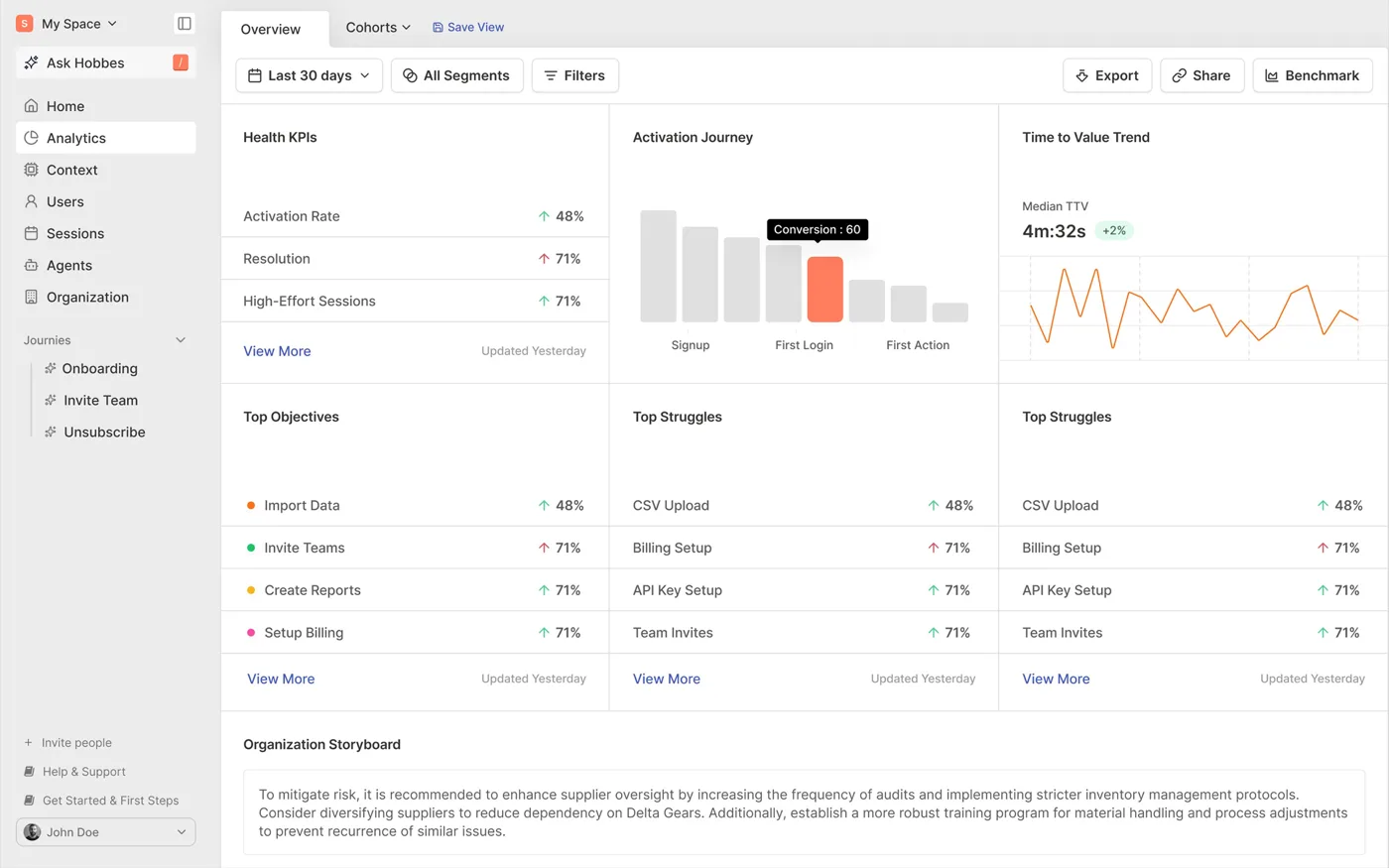The width and height of the screenshot is (1389, 868).
Task: Click View More under Health KPIs
Action: point(277,351)
